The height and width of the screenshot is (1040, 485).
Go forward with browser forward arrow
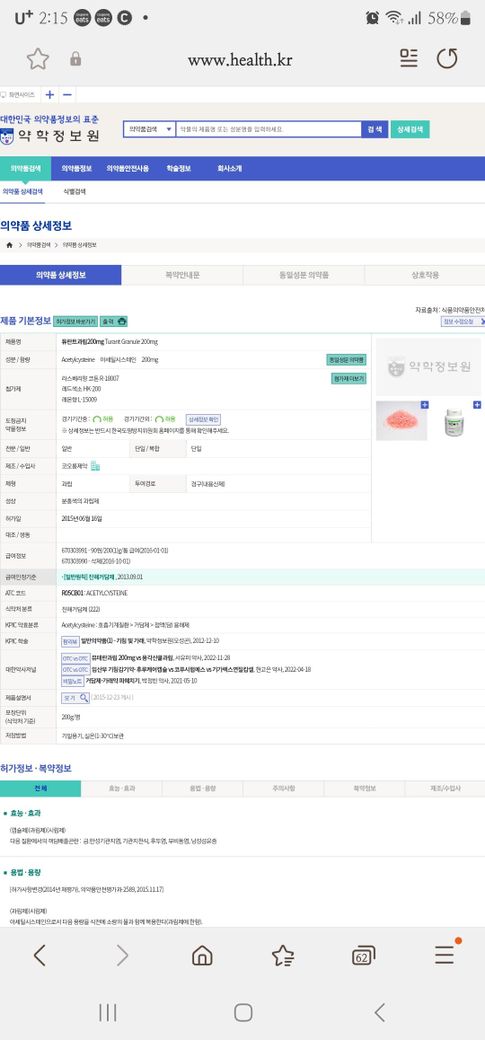[122, 955]
